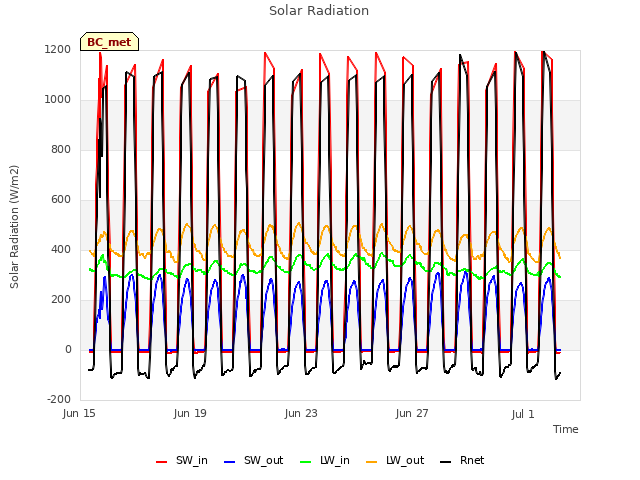This screenshot has height=480, width=640.
Task: Click the Solar Radiation chart title
Action: [319, 11]
